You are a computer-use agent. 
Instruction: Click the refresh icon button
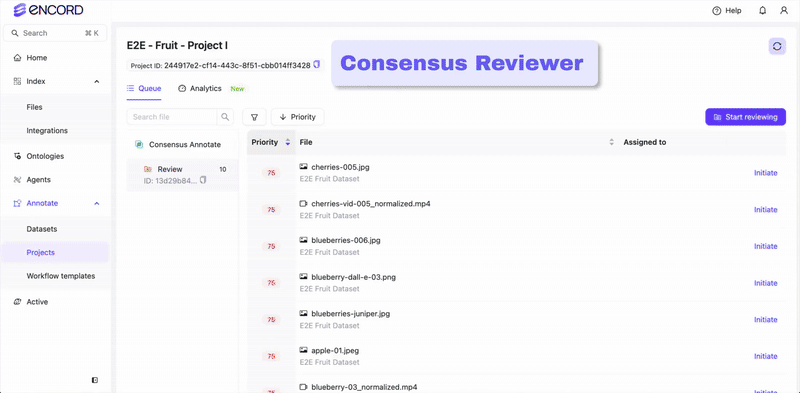pyautogui.click(x=777, y=46)
